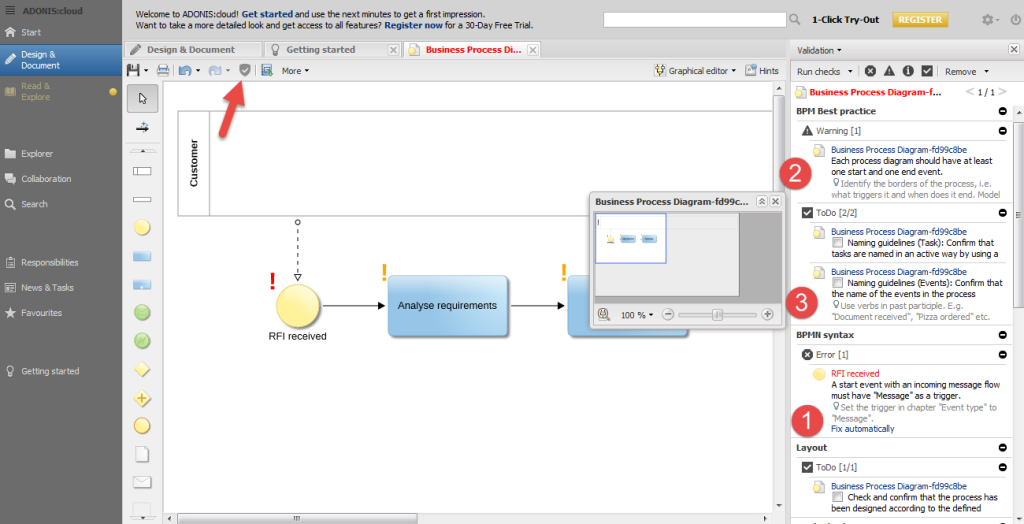Collapse the Layout section
The height and width of the screenshot is (524, 1024).
(1002, 448)
